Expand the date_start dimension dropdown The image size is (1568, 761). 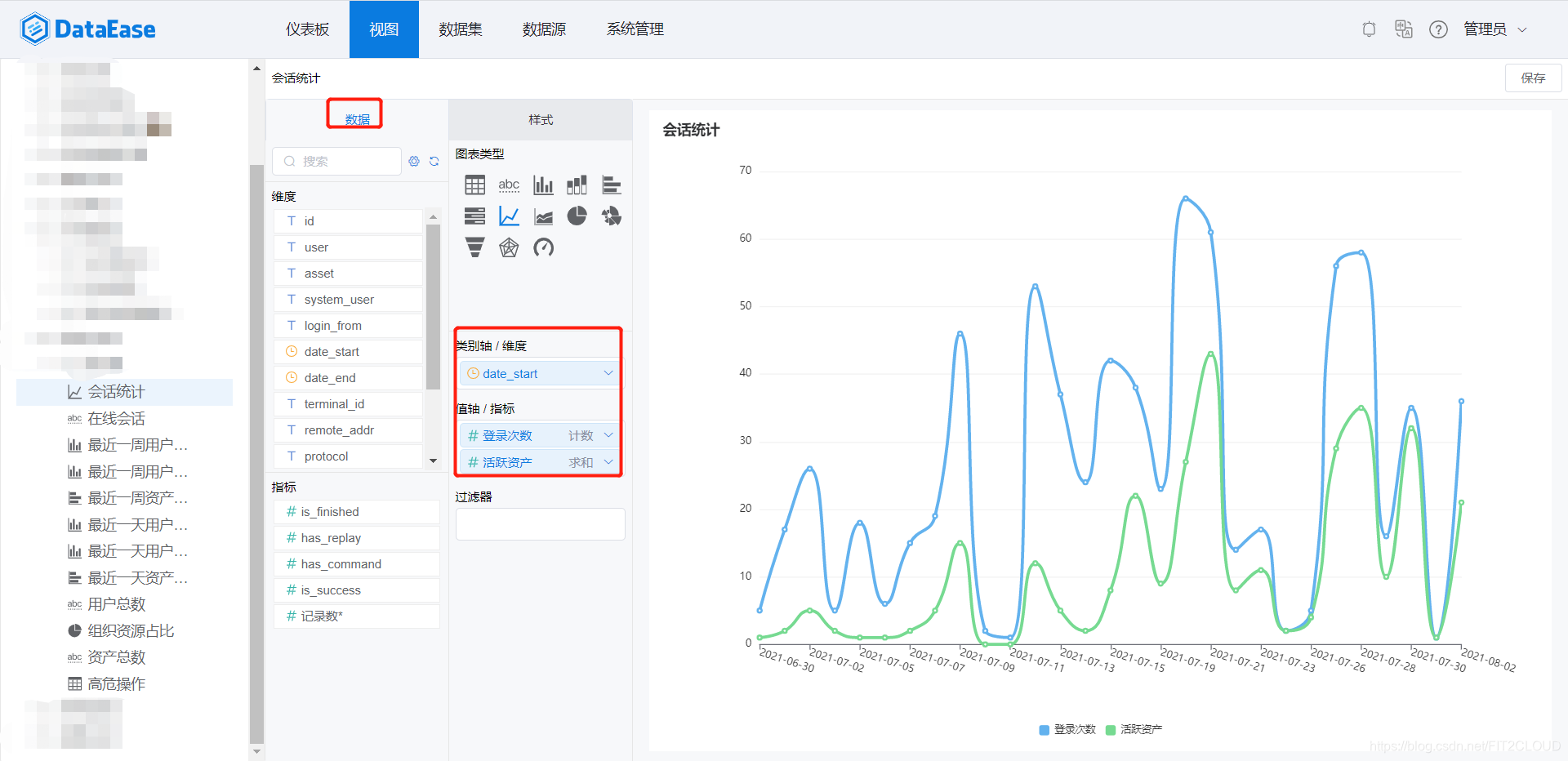tap(608, 373)
